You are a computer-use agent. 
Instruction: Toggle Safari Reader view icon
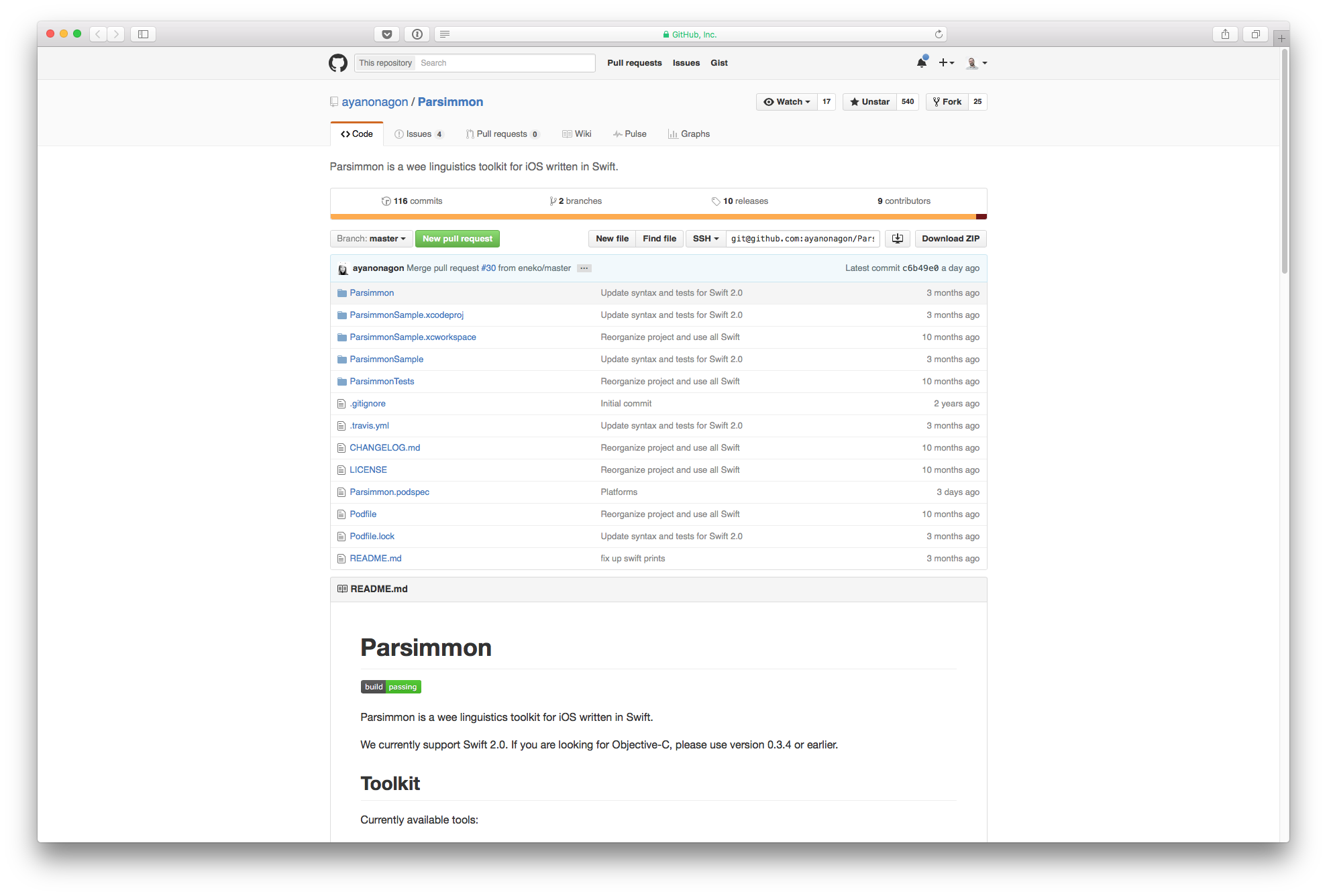[x=445, y=34]
